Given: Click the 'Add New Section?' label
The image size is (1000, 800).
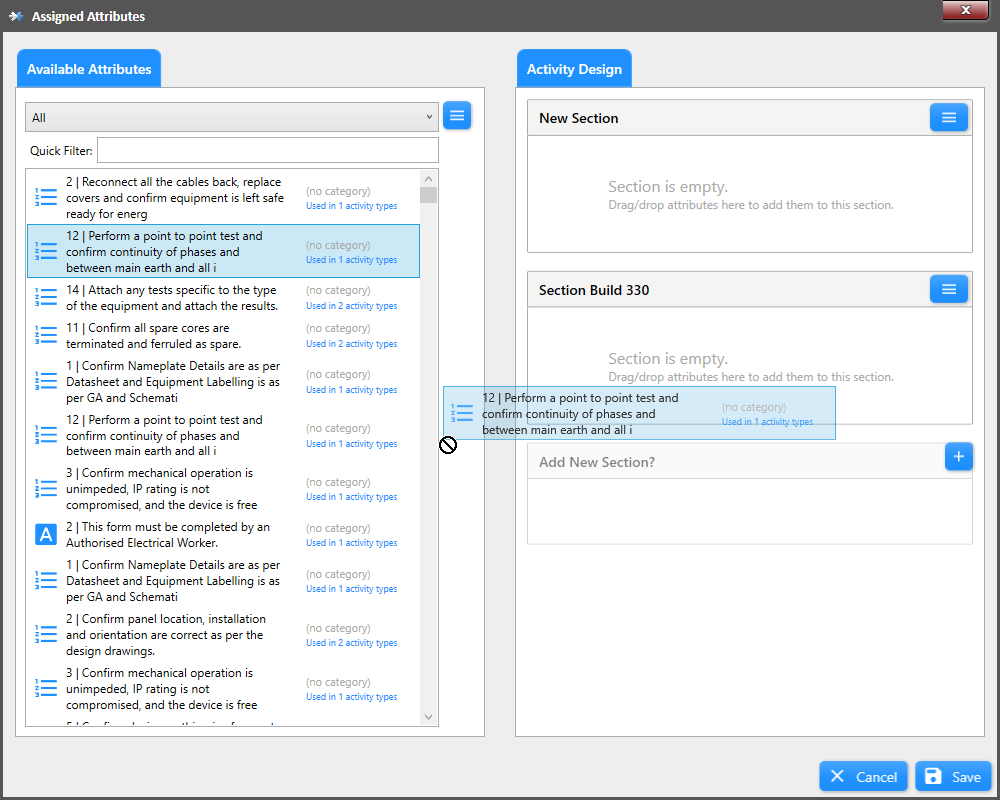Looking at the screenshot, I should click(x=597, y=462).
